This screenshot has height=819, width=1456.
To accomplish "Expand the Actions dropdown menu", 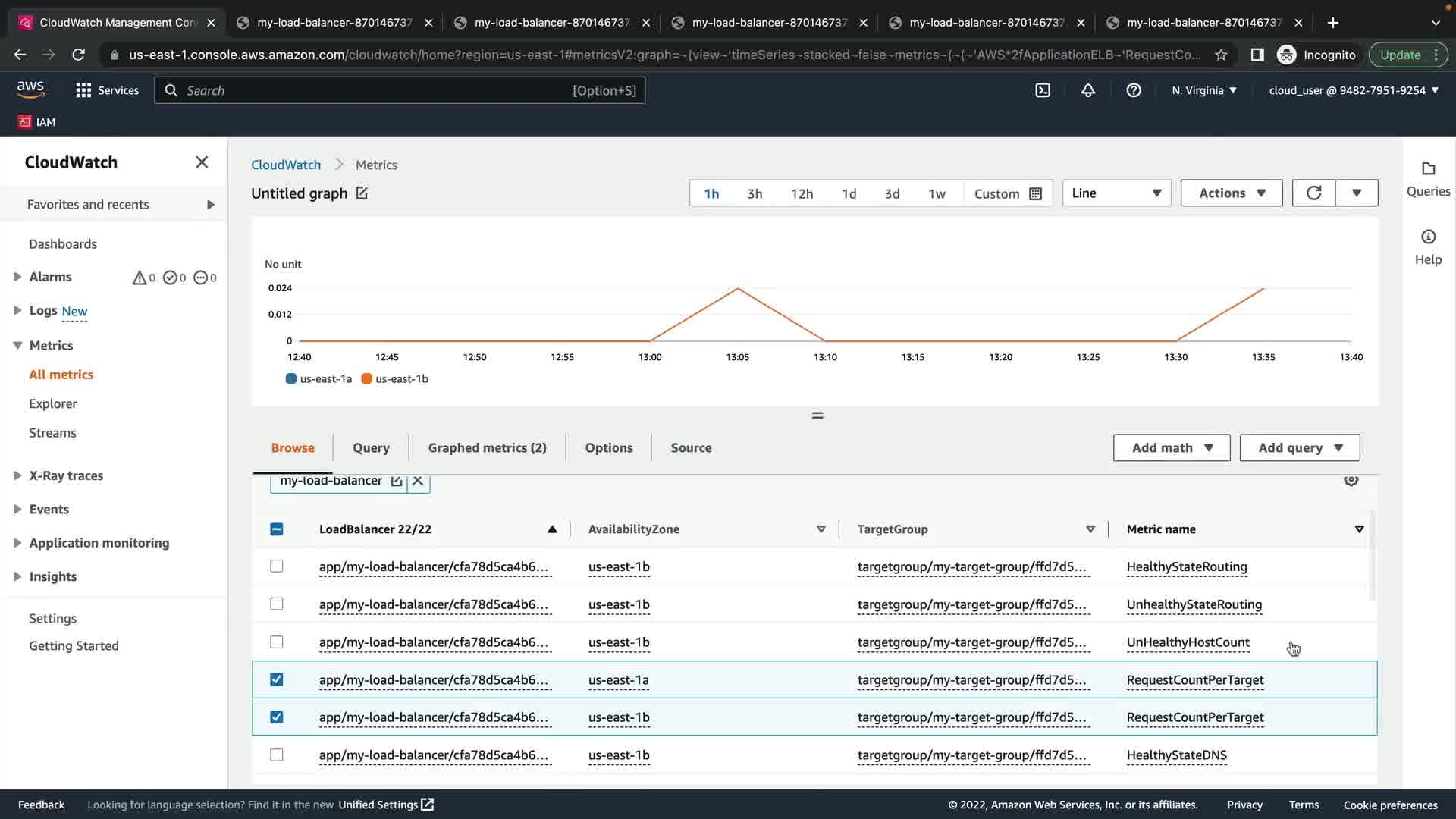I will pos(1231,193).
